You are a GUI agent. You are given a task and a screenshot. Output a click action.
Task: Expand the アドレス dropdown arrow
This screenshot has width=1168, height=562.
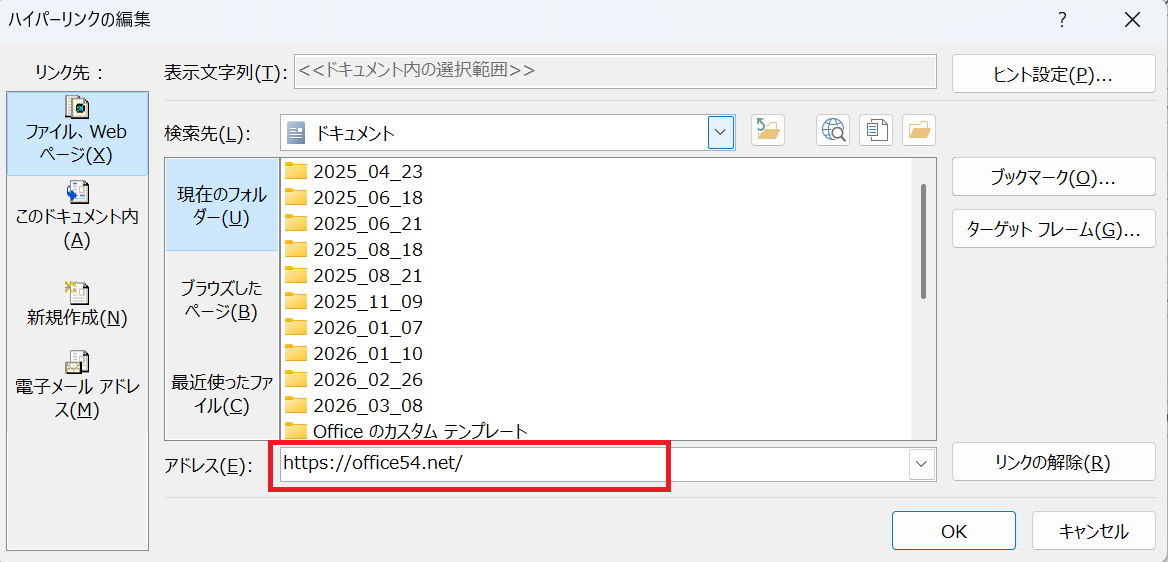pyautogui.click(x=921, y=464)
